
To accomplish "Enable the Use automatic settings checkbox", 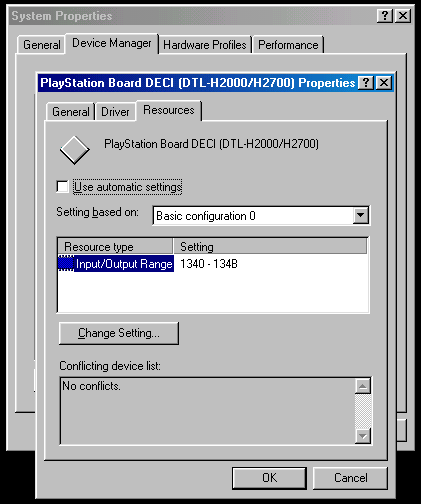I will [63, 187].
